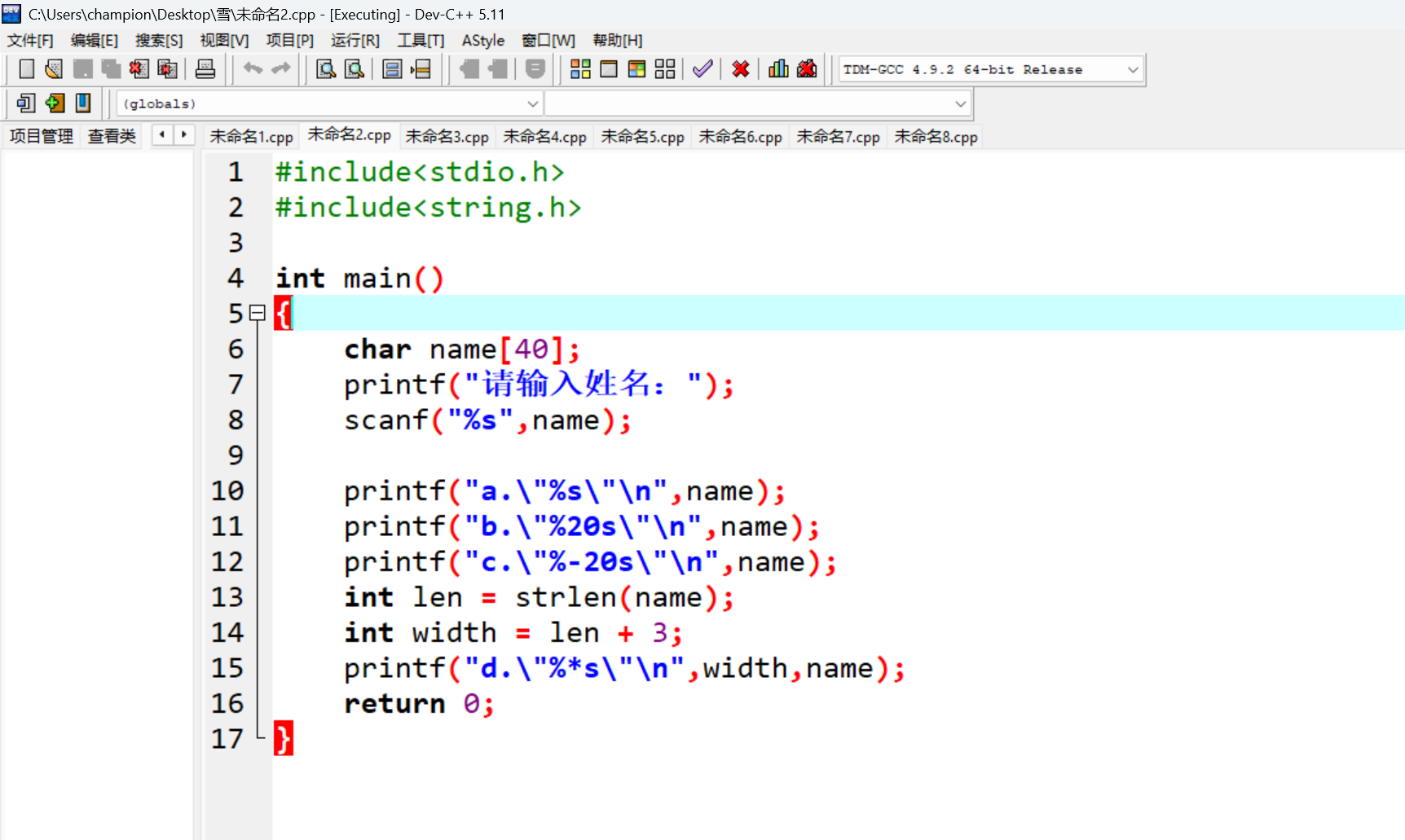
Task: Click the Goto Function toolbar icon
Action: [x=392, y=69]
